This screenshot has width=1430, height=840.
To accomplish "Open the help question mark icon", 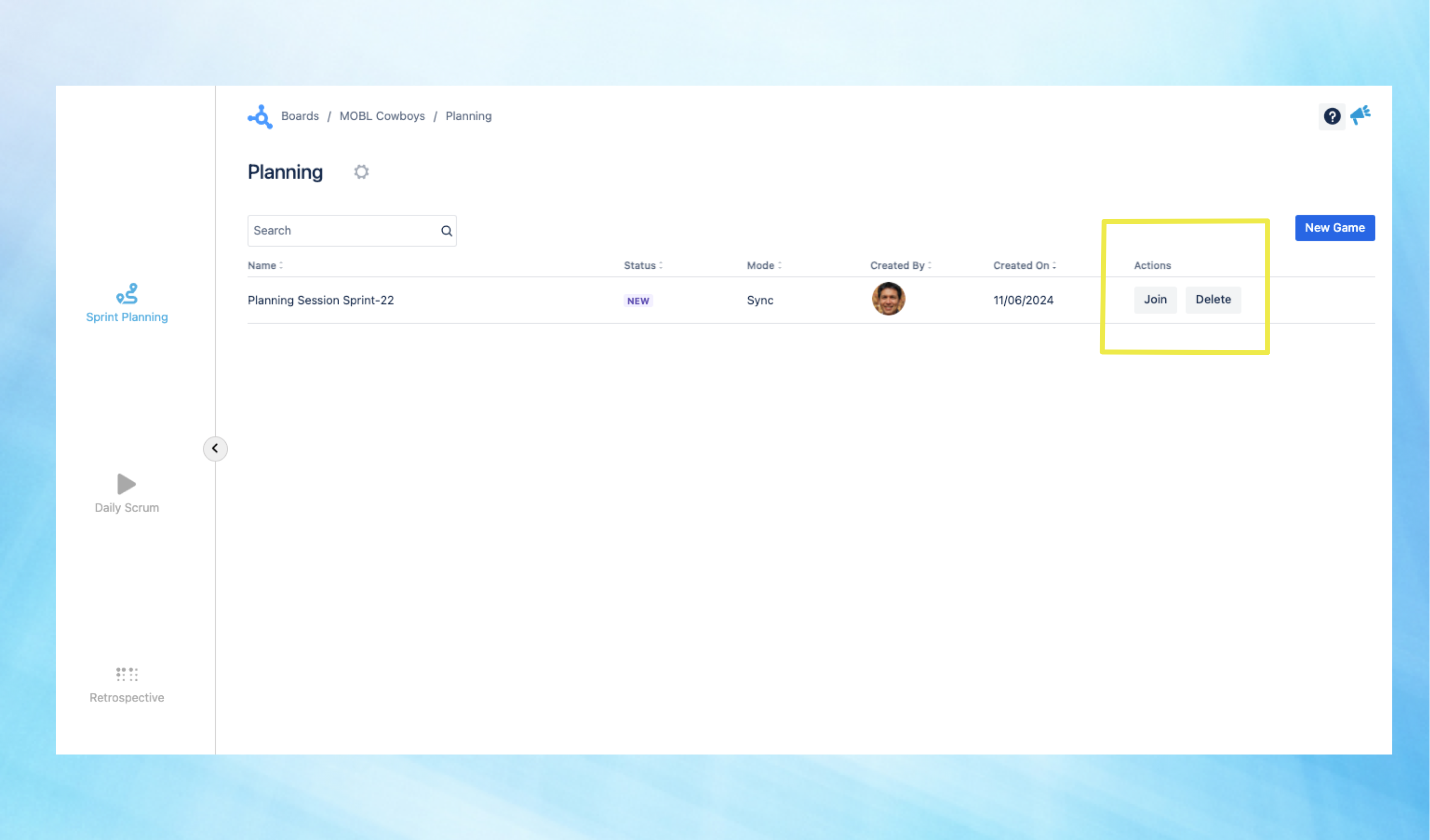I will tap(1331, 116).
